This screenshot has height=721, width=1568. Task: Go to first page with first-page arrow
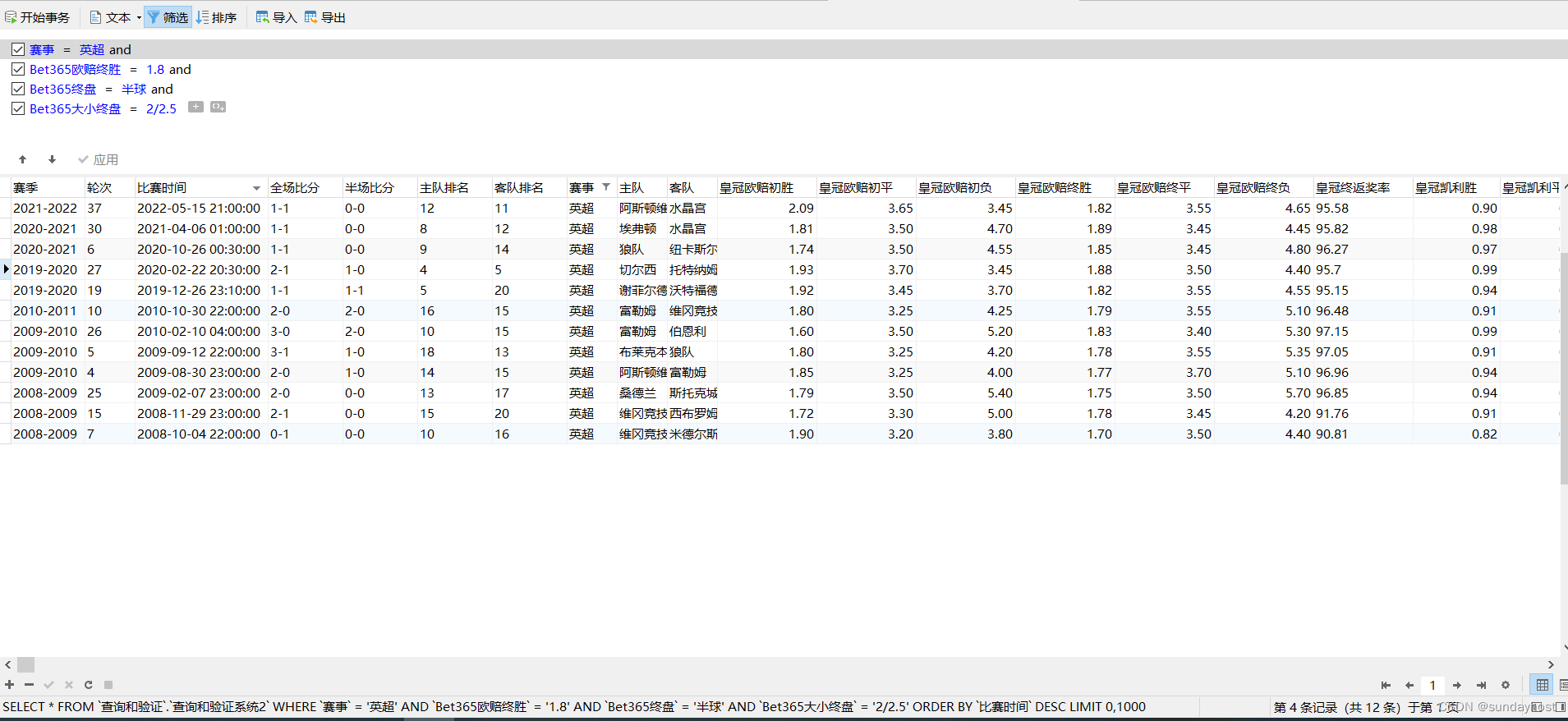click(x=1386, y=685)
